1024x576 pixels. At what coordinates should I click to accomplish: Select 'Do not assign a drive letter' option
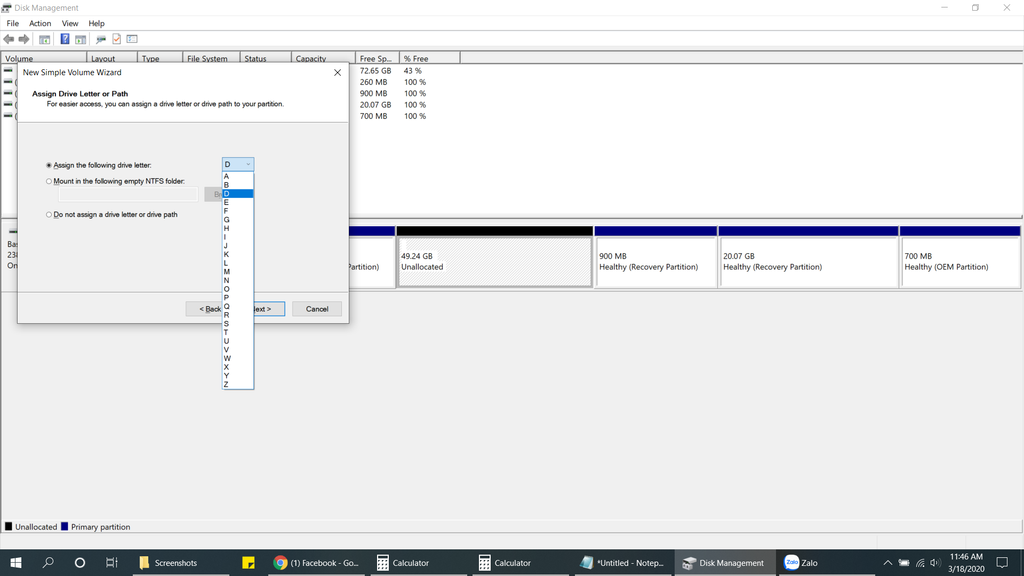pyautogui.click(x=112, y=214)
